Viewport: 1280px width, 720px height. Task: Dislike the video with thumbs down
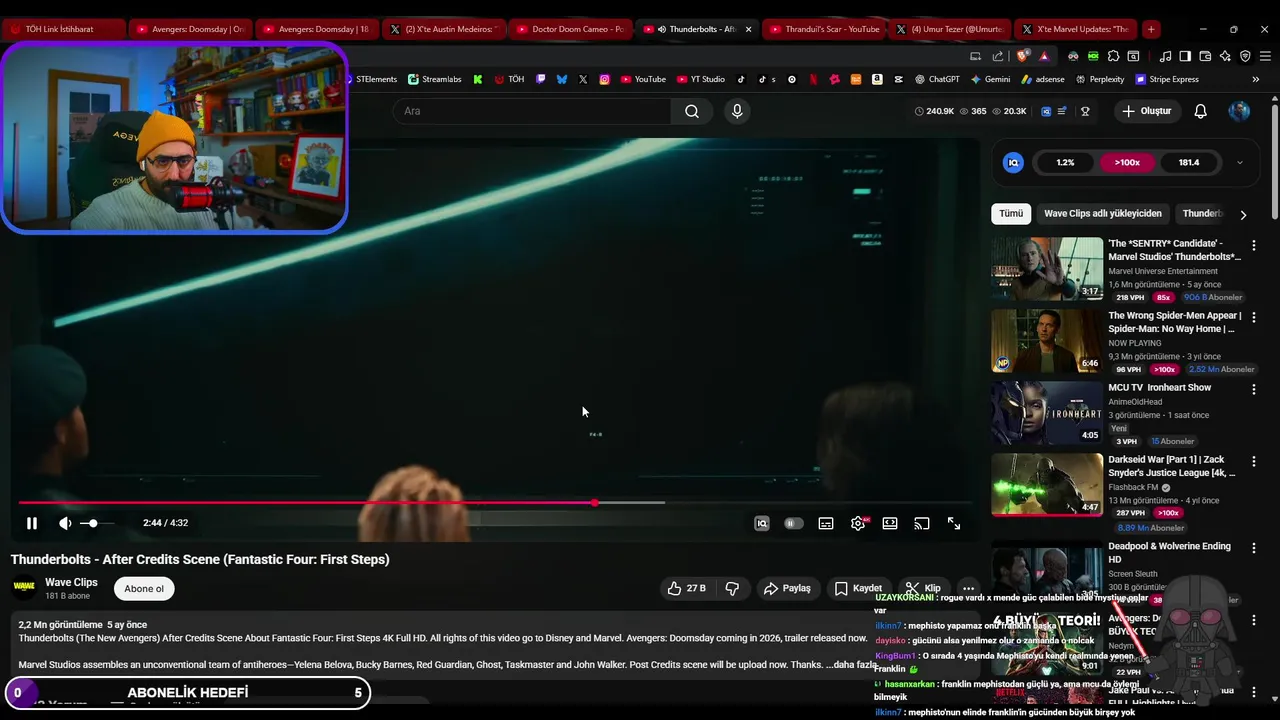pos(732,588)
